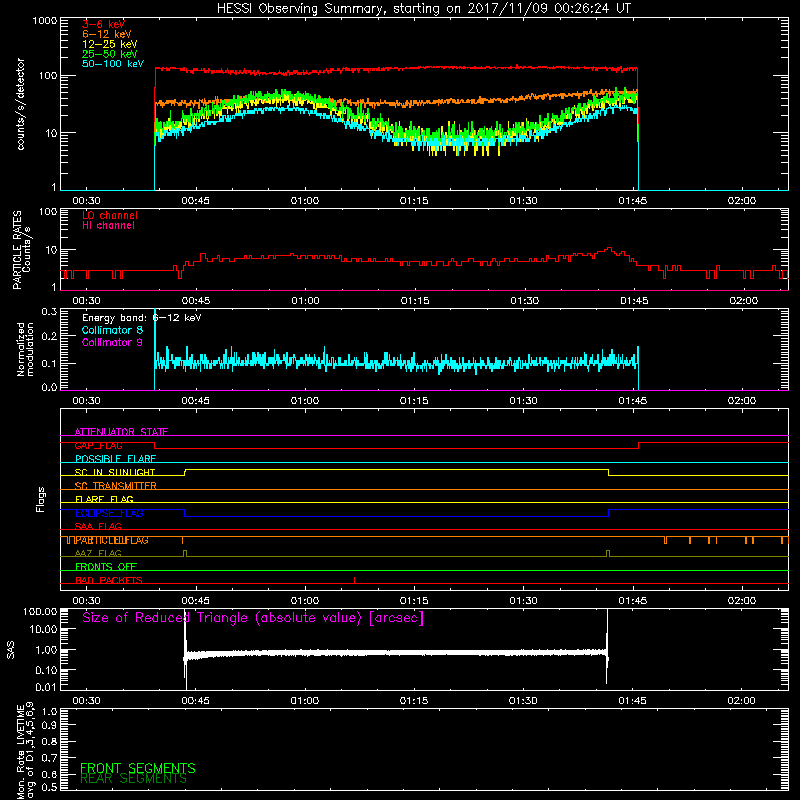Pick the '50-100 keV' cyan legend label
Screen dimensions: 800x800
[x=113, y=64]
